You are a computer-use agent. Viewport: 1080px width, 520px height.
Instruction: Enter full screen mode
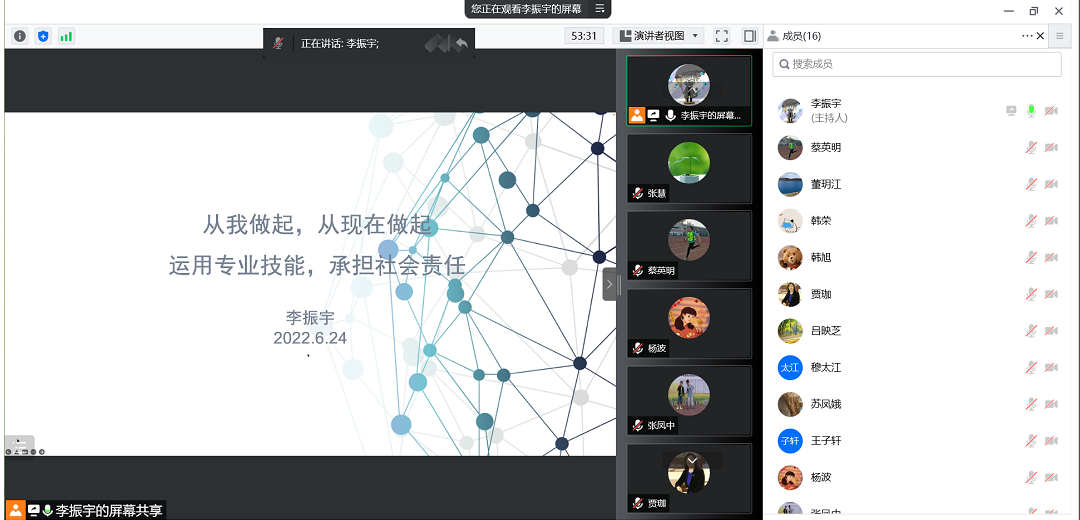coord(722,36)
